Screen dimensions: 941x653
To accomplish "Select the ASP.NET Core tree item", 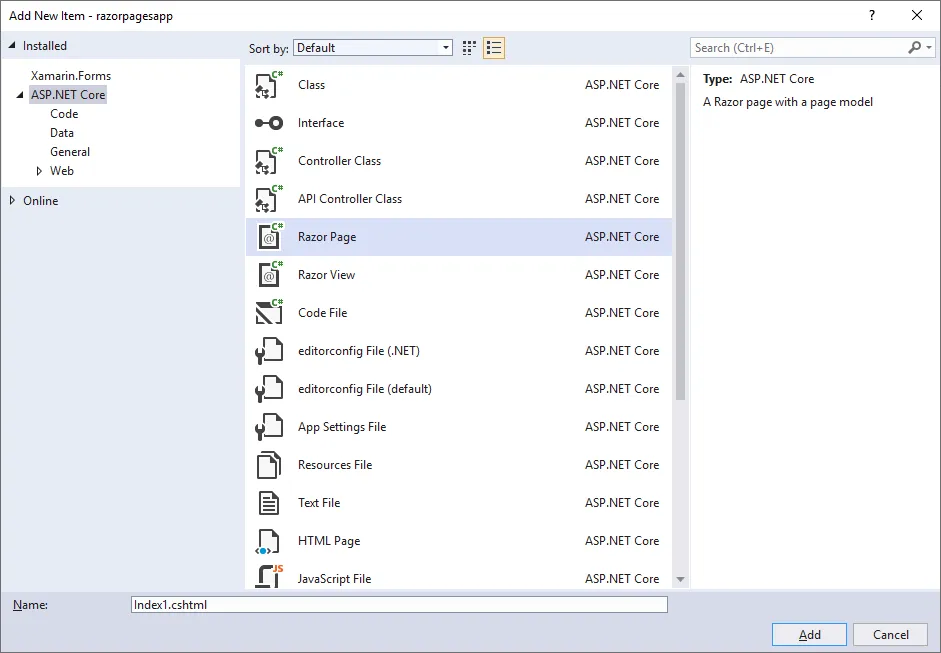I will 68,95.
